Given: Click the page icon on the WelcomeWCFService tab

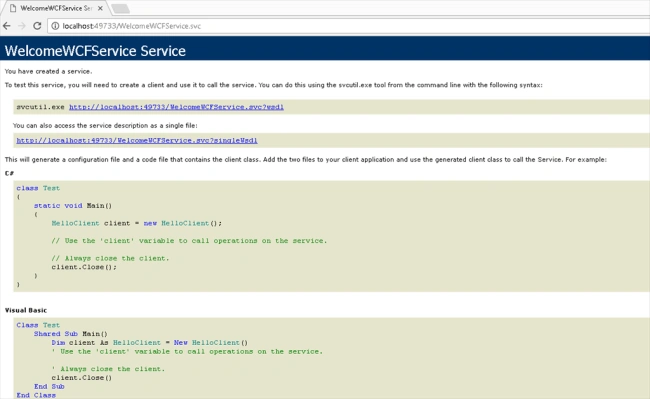Looking at the screenshot, I should pyautogui.click(x=13, y=8).
